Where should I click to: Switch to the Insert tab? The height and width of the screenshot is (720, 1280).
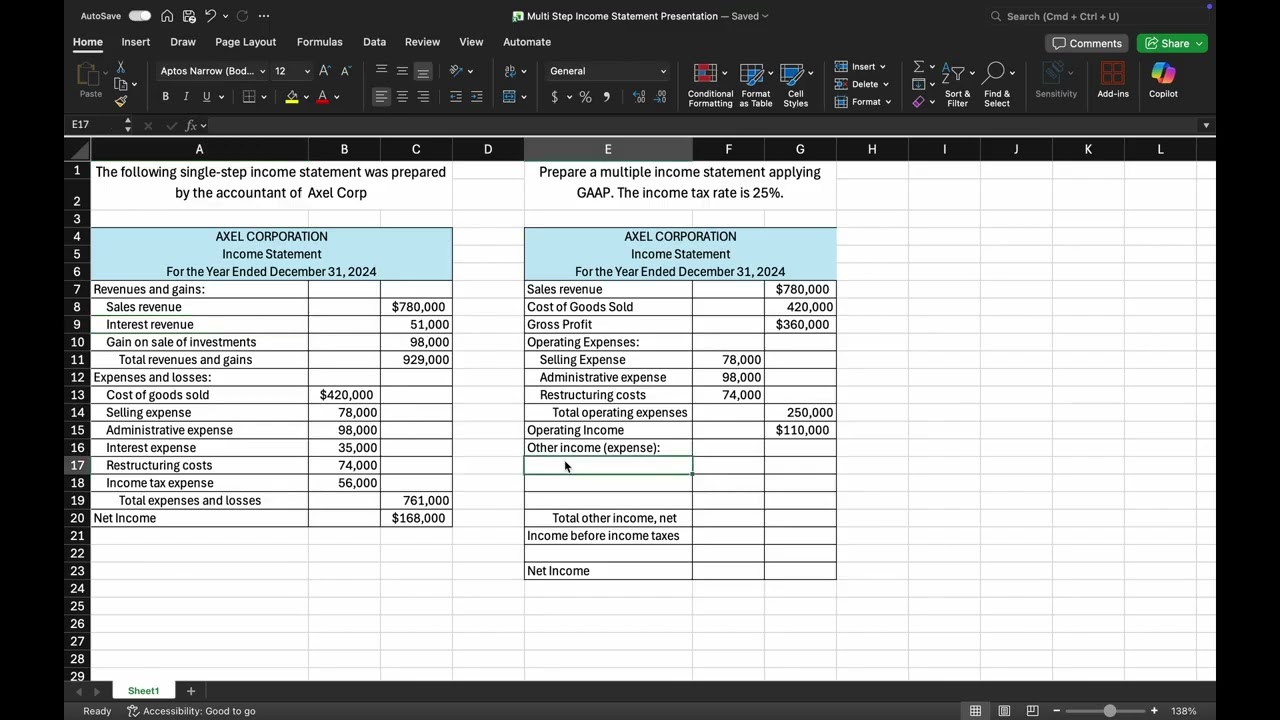[136, 42]
